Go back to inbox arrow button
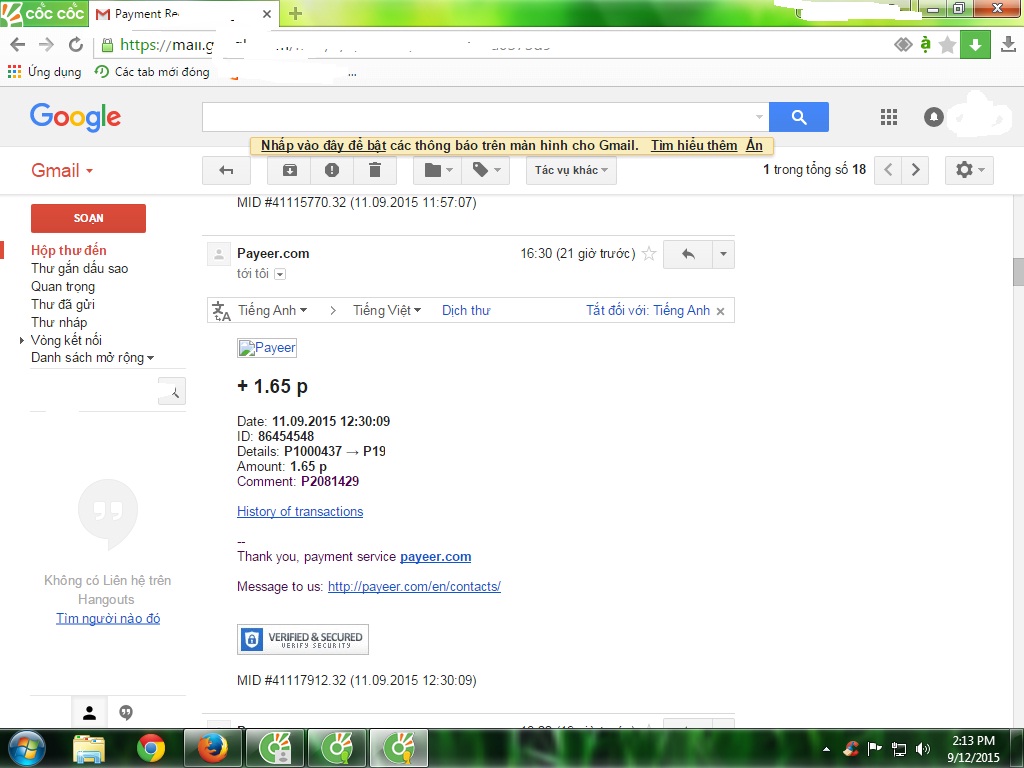 click(x=226, y=170)
